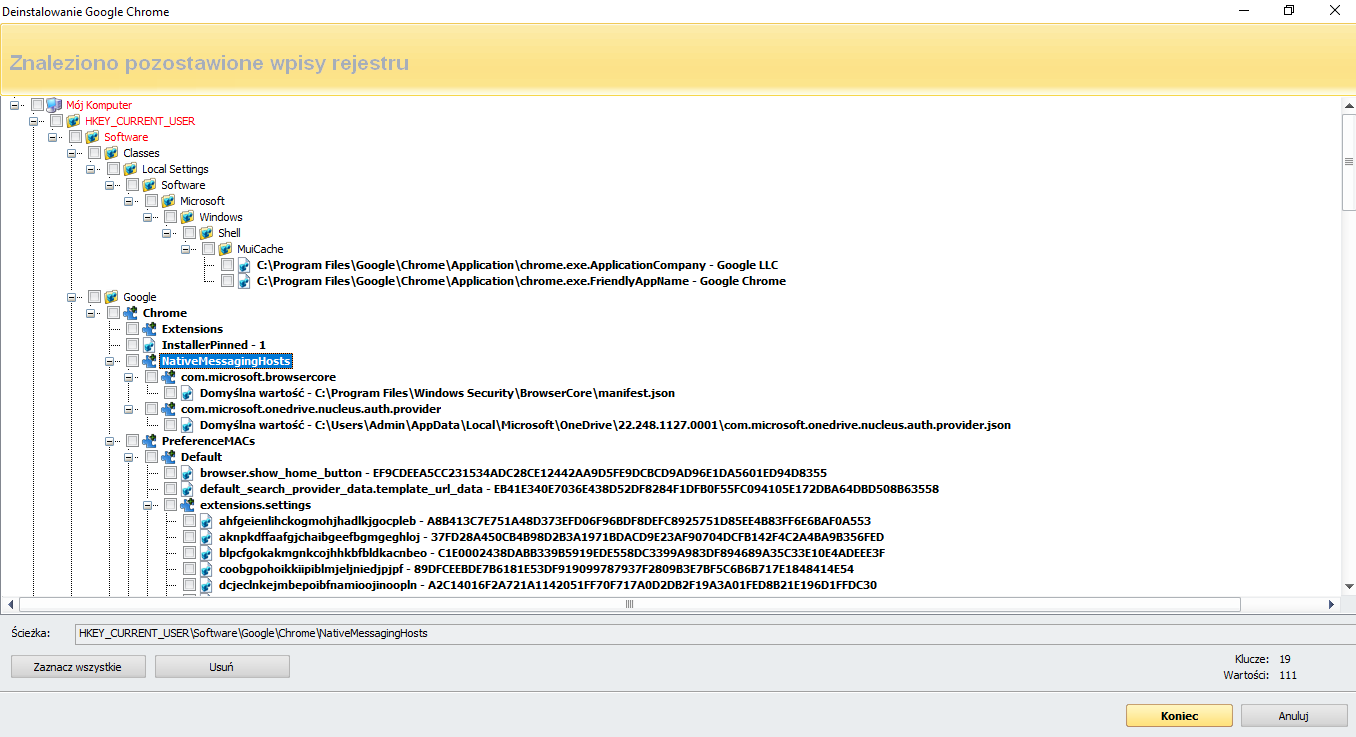This screenshot has height=737, width=1356.
Task: Click the chrome.exe.FriendlyAppName value icon
Action: pyautogui.click(x=244, y=281)
